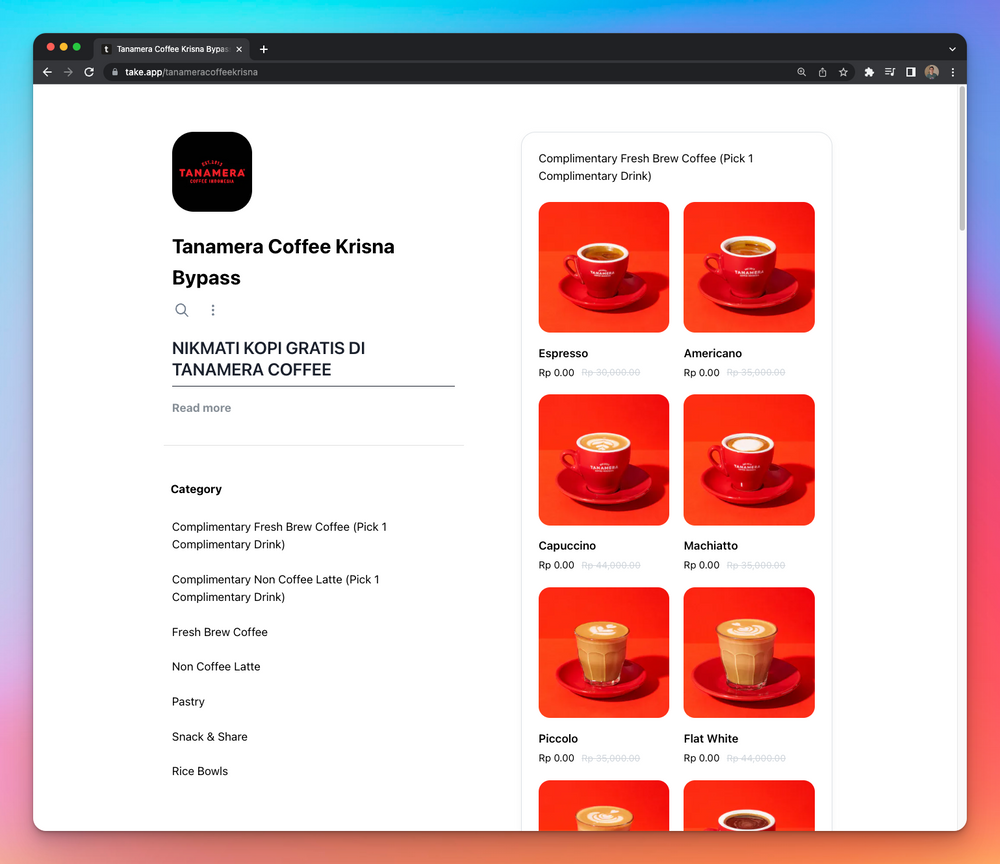Open the Machiatto product image

[x=749, y=460]
